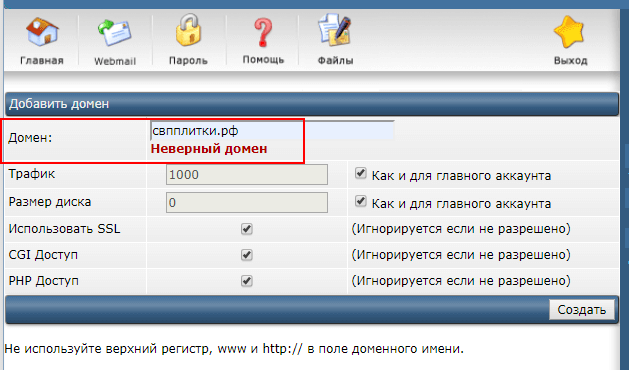This screenshot has height=370, width=629.
Task: Click the Webmail label
Action: (x=115, y=61)
